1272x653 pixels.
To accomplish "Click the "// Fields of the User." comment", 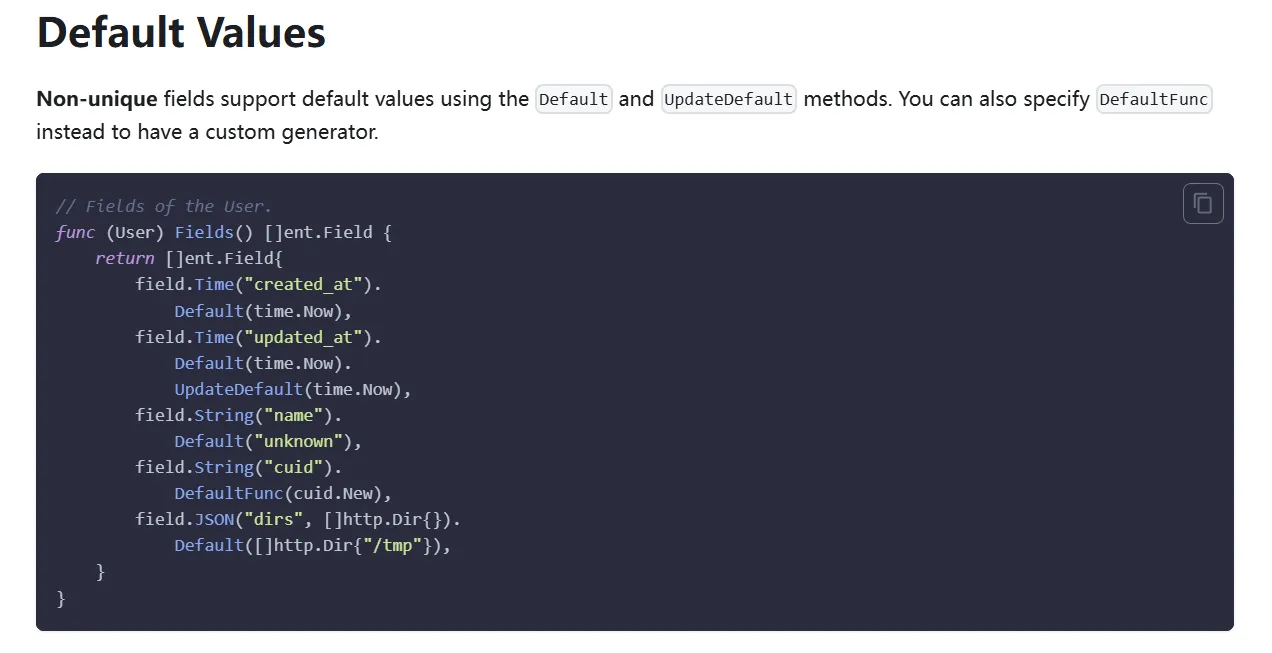I will point(163,206).
